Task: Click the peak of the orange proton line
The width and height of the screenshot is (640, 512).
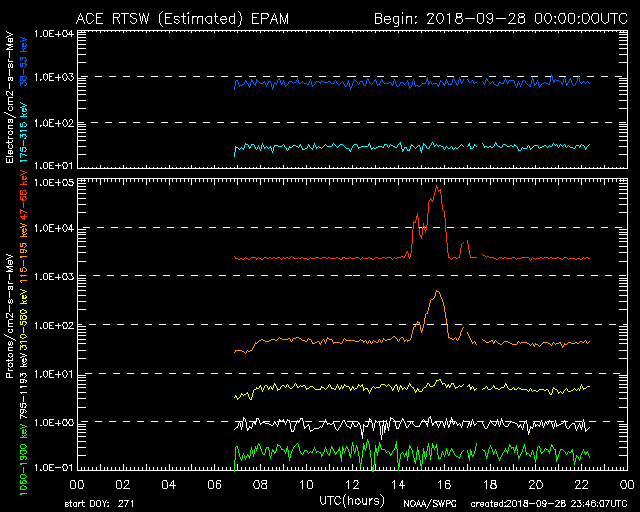Action: pos(437,291)
